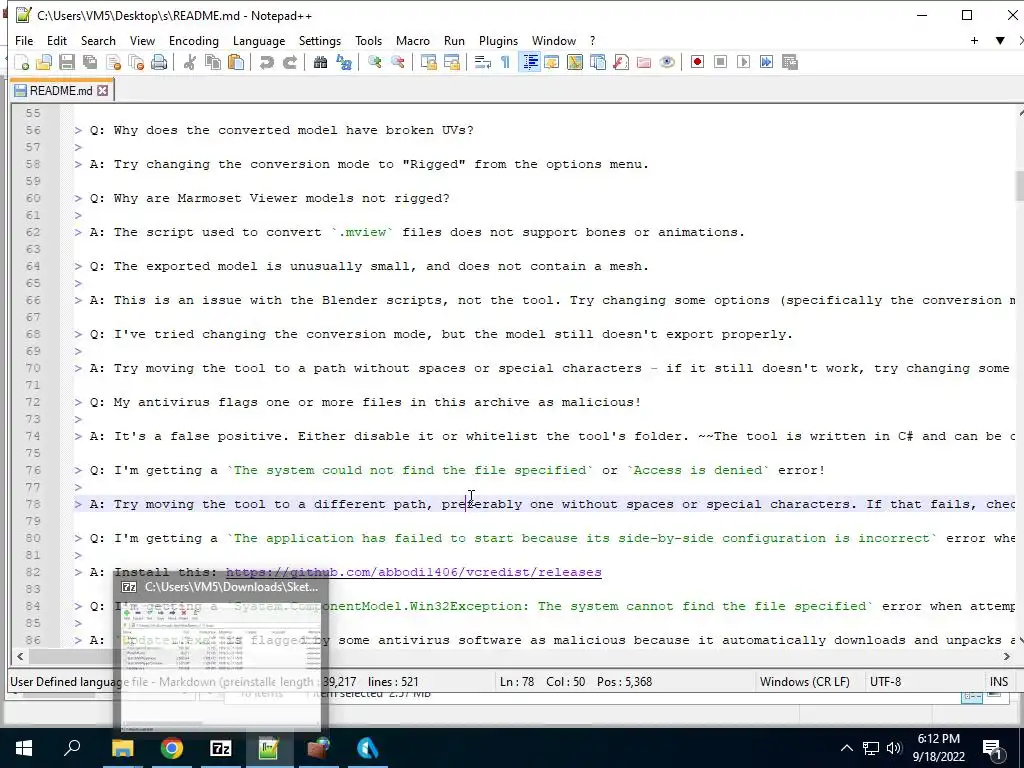Toggle the Word Wrap toolbar icon
1024x768 pixels.
point(483,62)
